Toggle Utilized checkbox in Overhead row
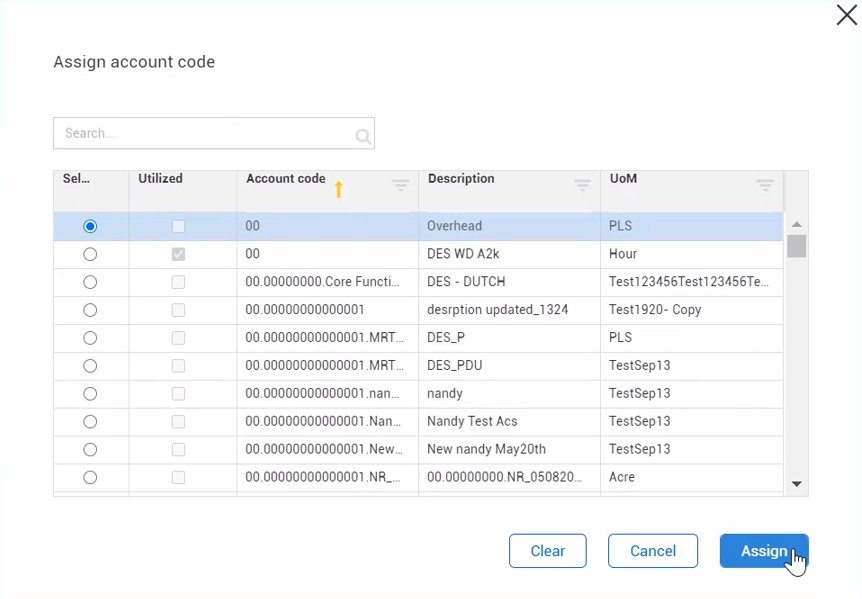Image resolution: width=862 pixels, height=599 pixels. tap(178, 226)
